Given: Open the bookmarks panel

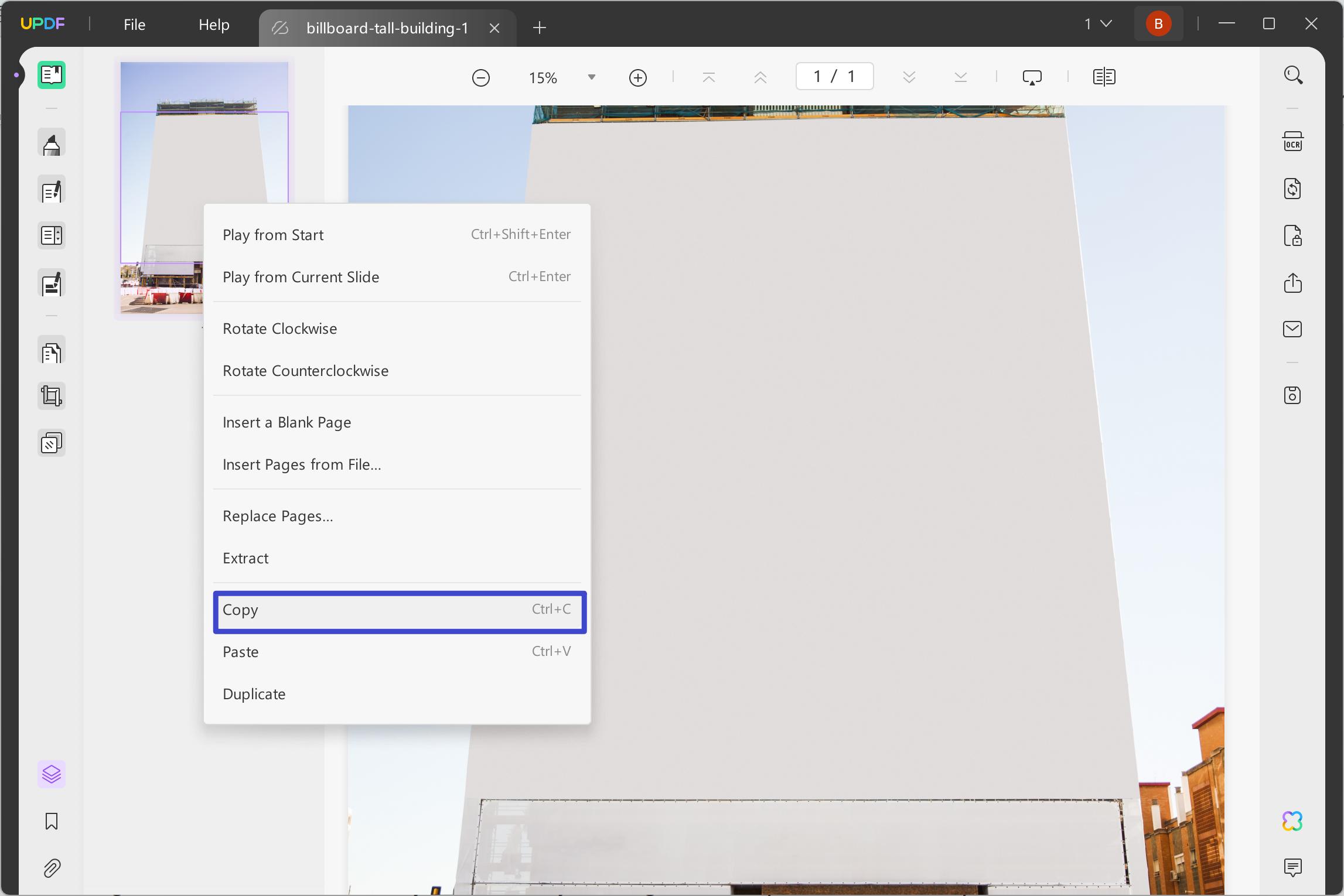Looking at the screenshot, I should 52,822.
